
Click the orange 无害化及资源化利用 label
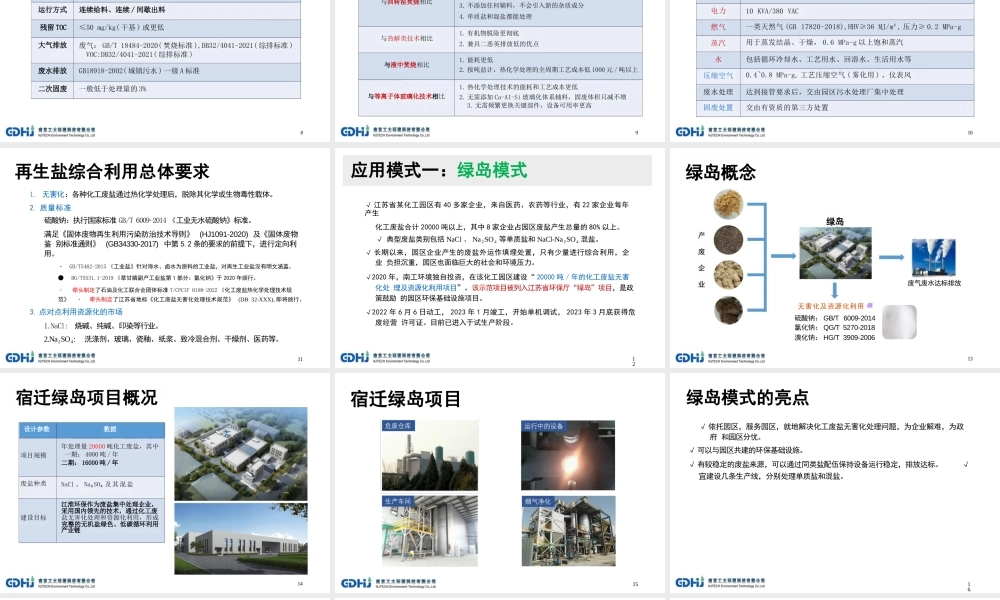point(830,306)
